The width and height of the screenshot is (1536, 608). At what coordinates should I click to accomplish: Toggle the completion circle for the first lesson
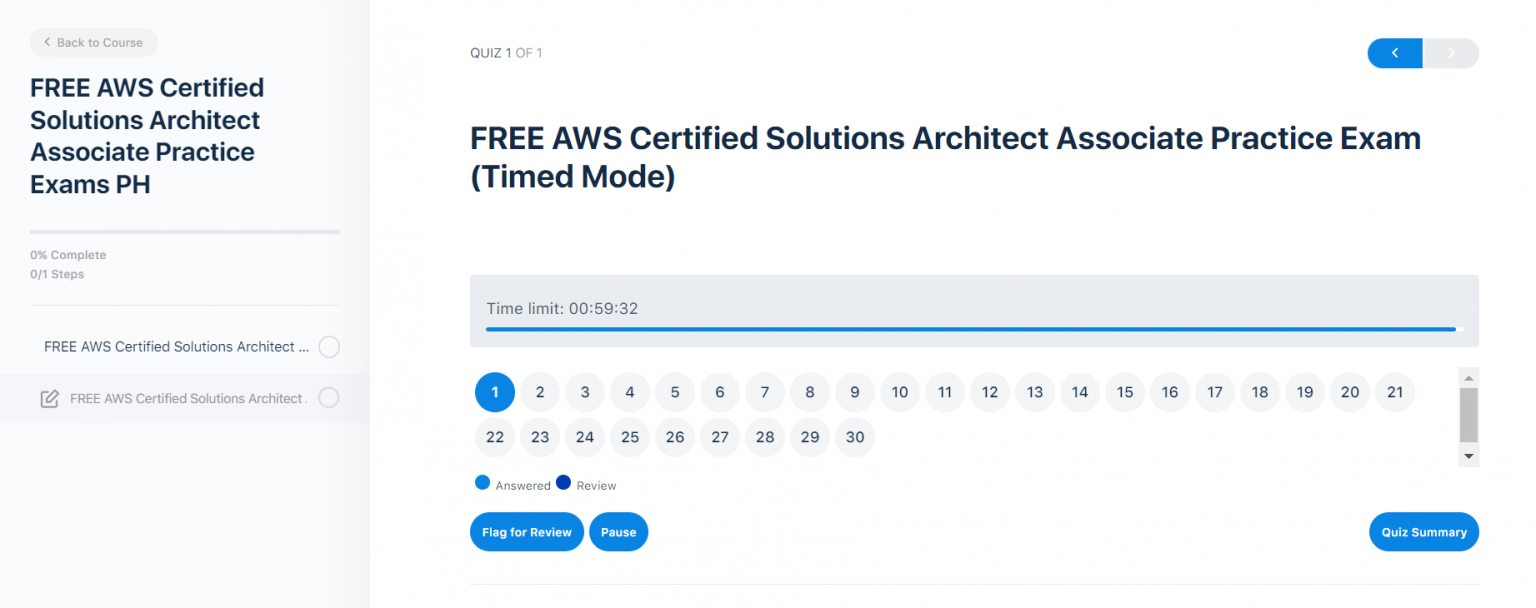click(x=329, y=346)
